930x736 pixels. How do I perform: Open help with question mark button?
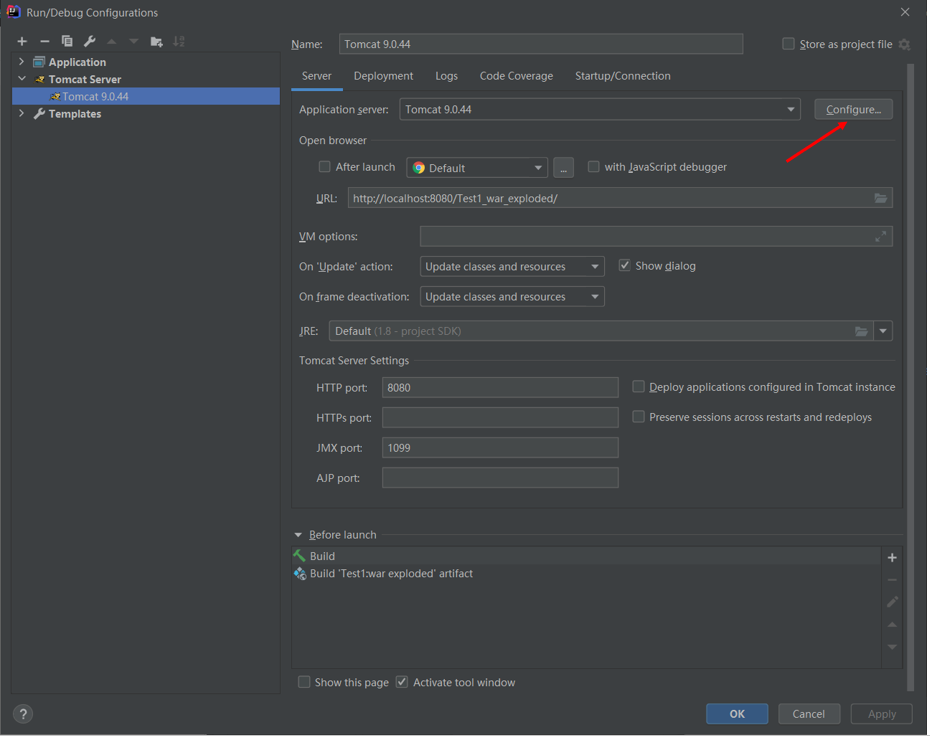click(x=23, y=714)
